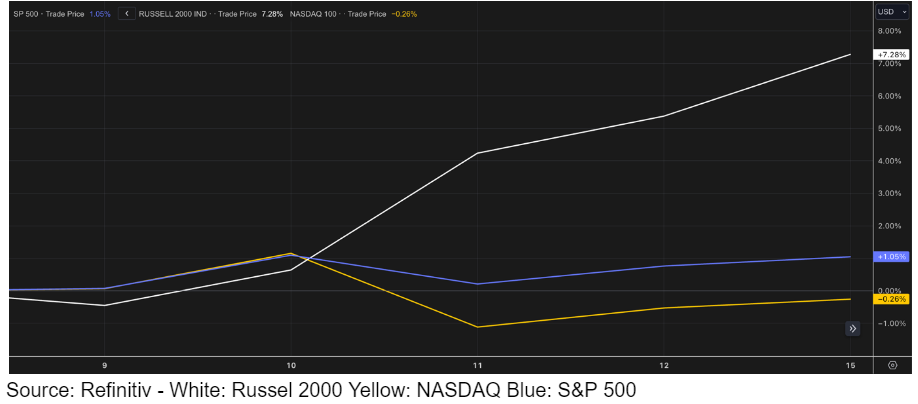Click date 12 on the time axis
Viewport: 918px width, 404px height.
click(x=664, y=366)
